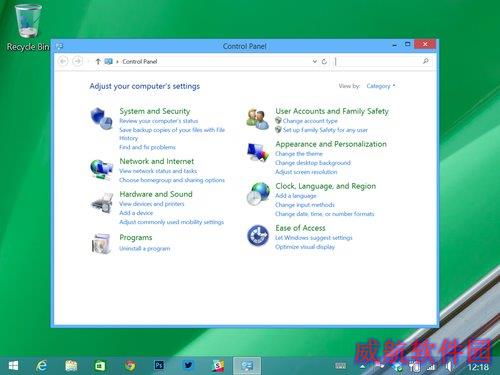Open the System and Security shield icon
Viewport: 500px width, 375px height.
point(101,118)
